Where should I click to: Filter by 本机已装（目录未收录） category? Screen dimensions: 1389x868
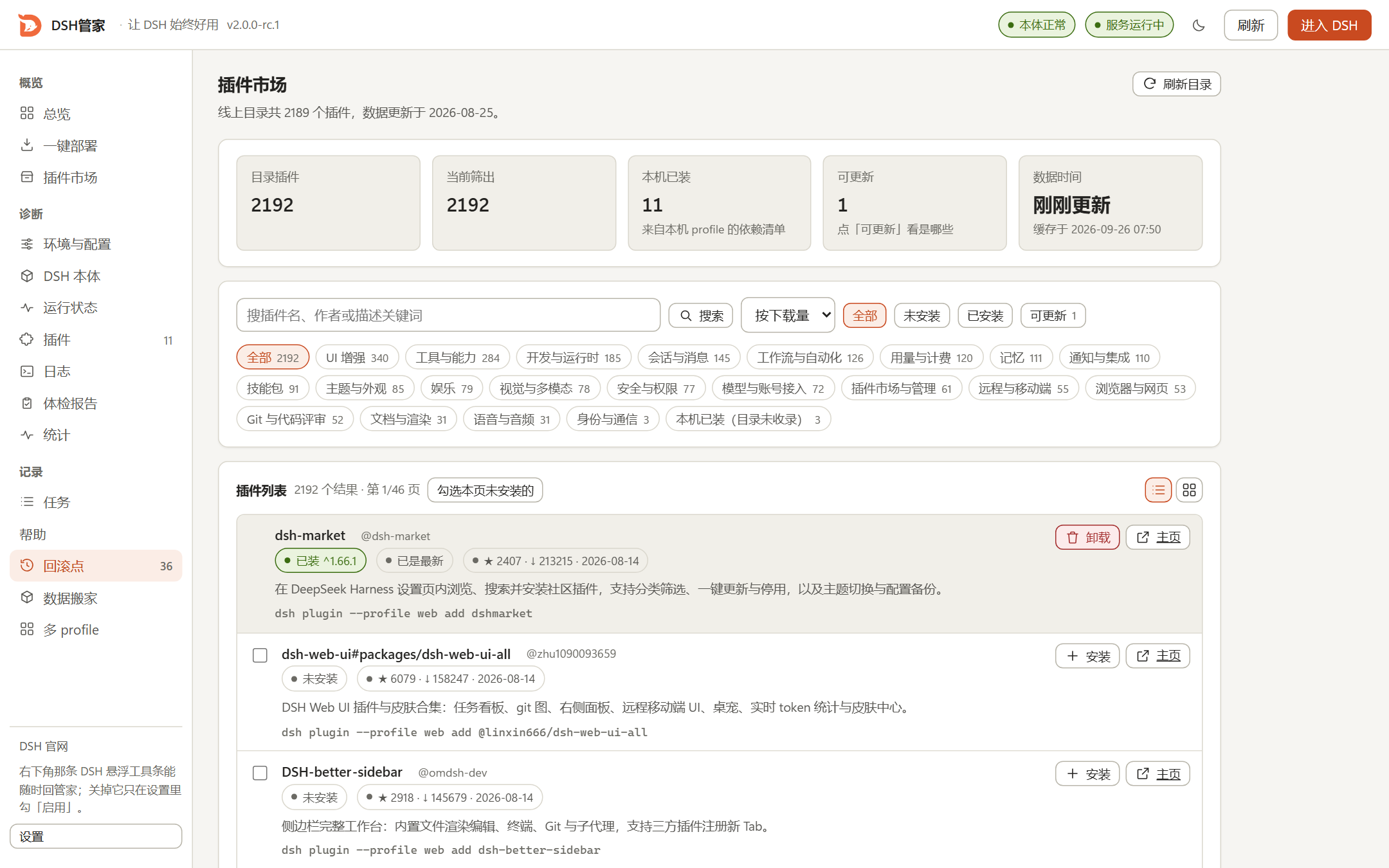click(x=748, y=419)
